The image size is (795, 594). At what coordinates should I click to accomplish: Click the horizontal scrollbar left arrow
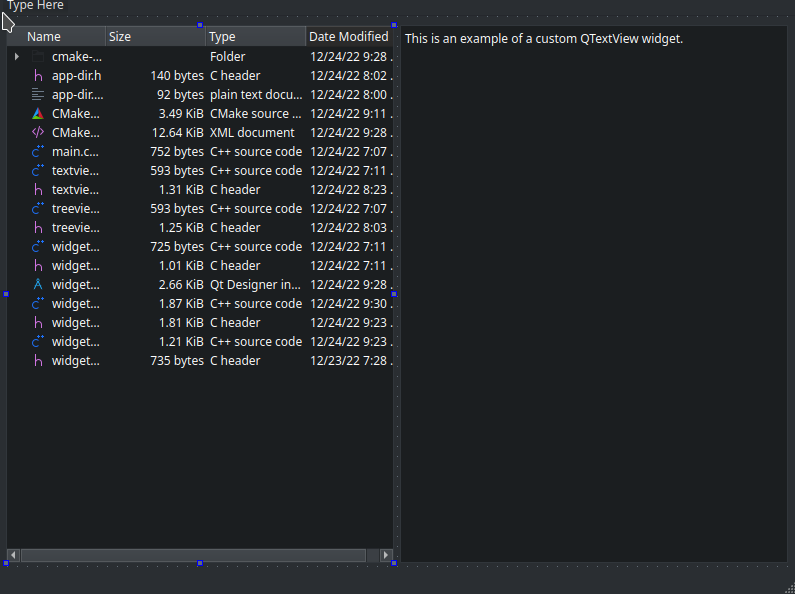click(13, 555)
